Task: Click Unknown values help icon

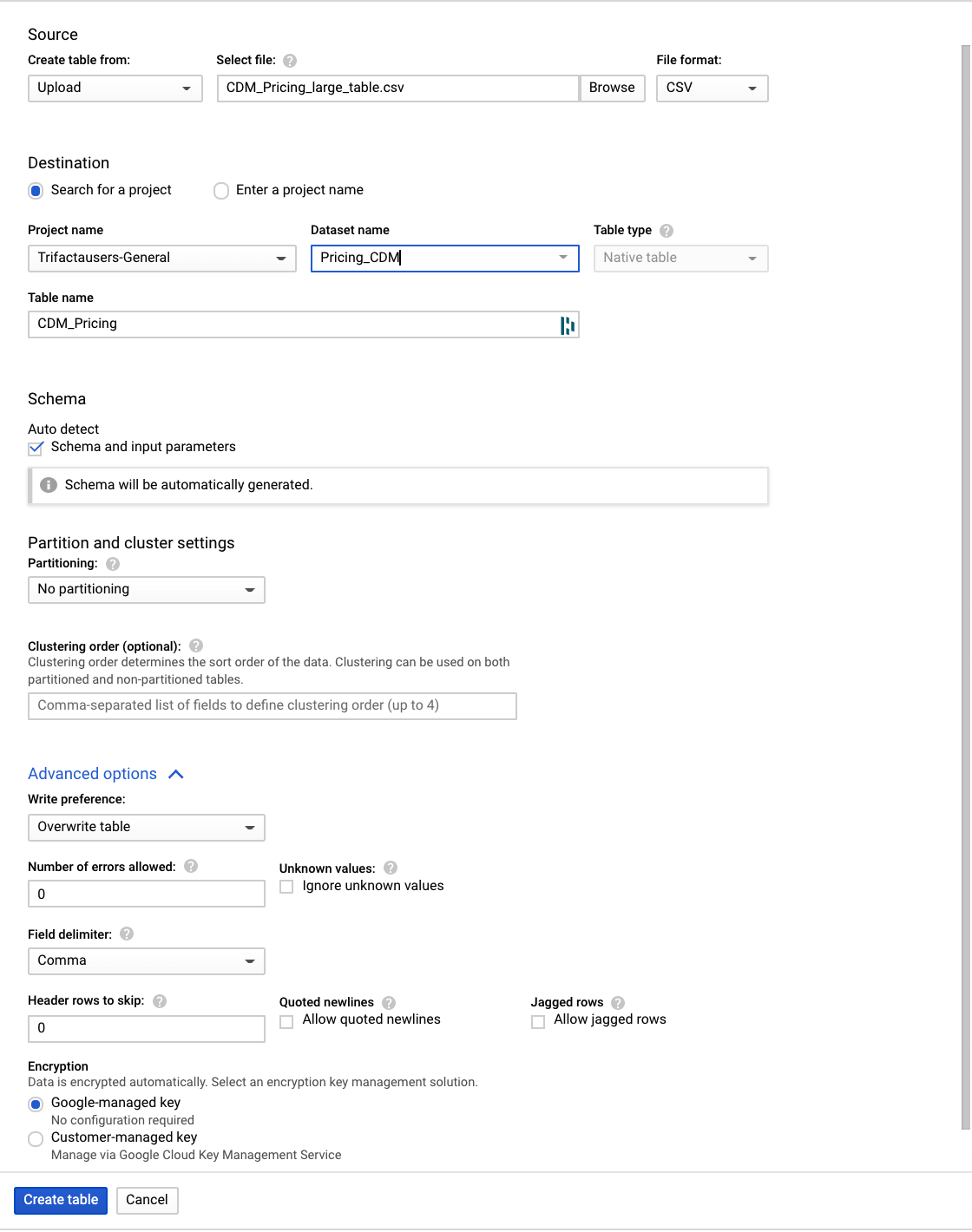Action: coord(391,868)
